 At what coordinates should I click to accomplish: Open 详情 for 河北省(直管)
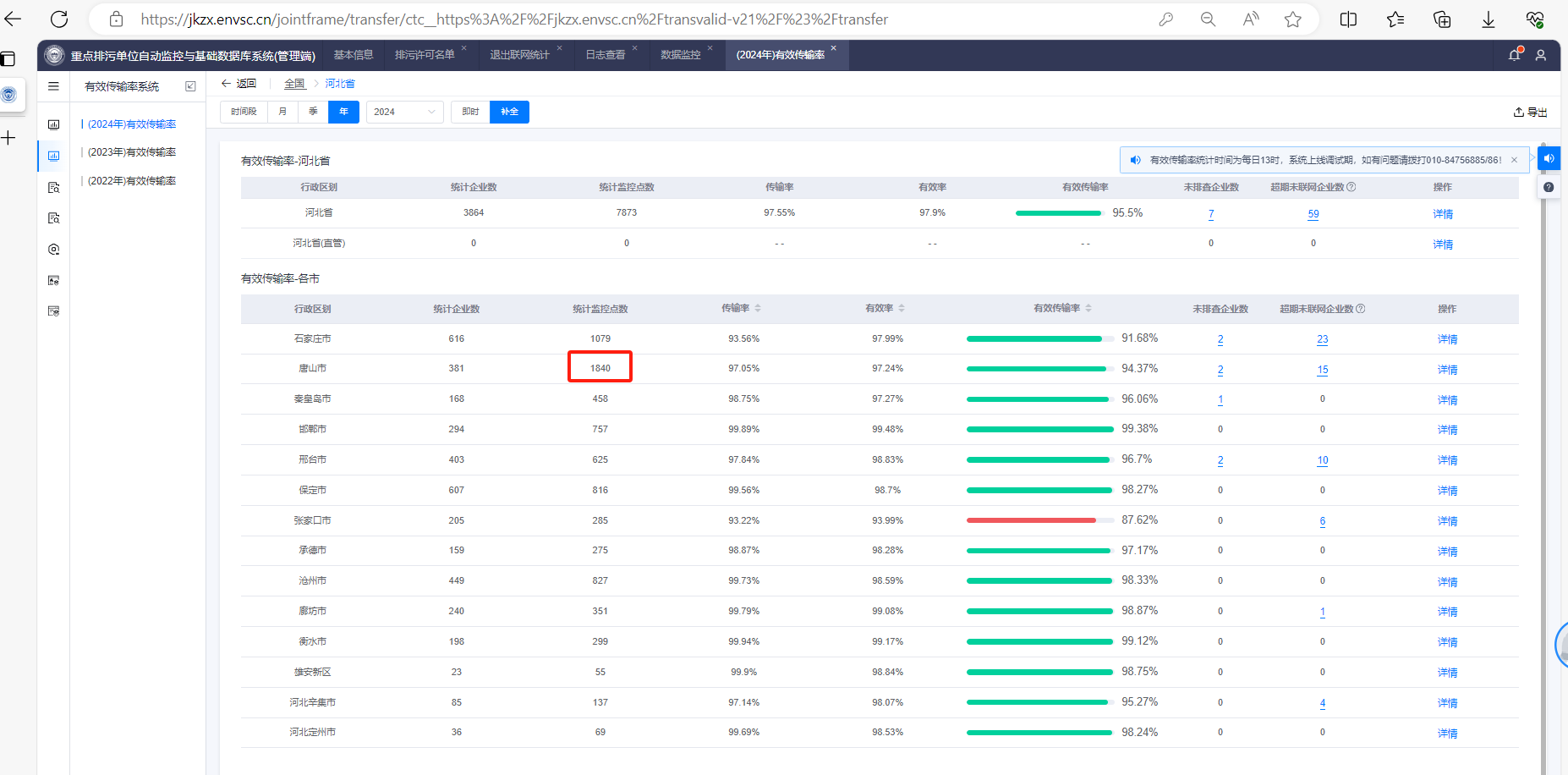[x=1443, y=245]
